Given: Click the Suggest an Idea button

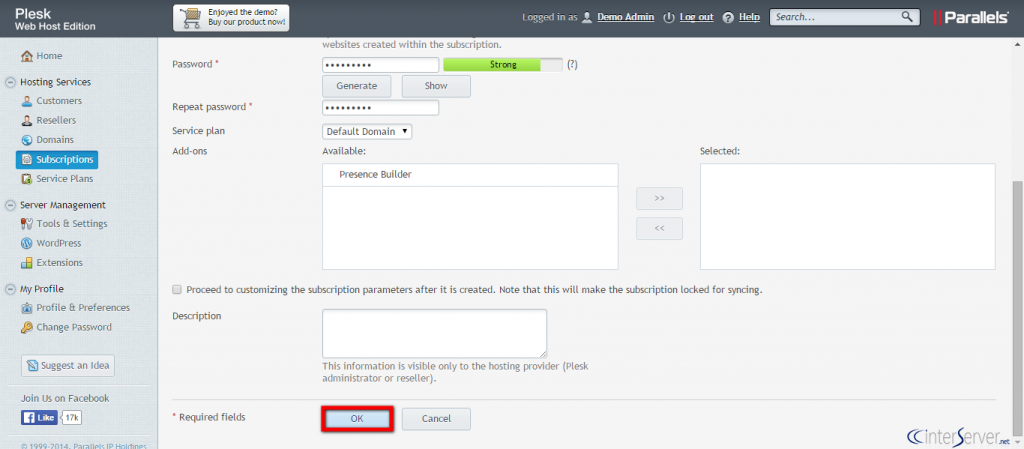Looking at the screenshot, I should coord(68,366).
